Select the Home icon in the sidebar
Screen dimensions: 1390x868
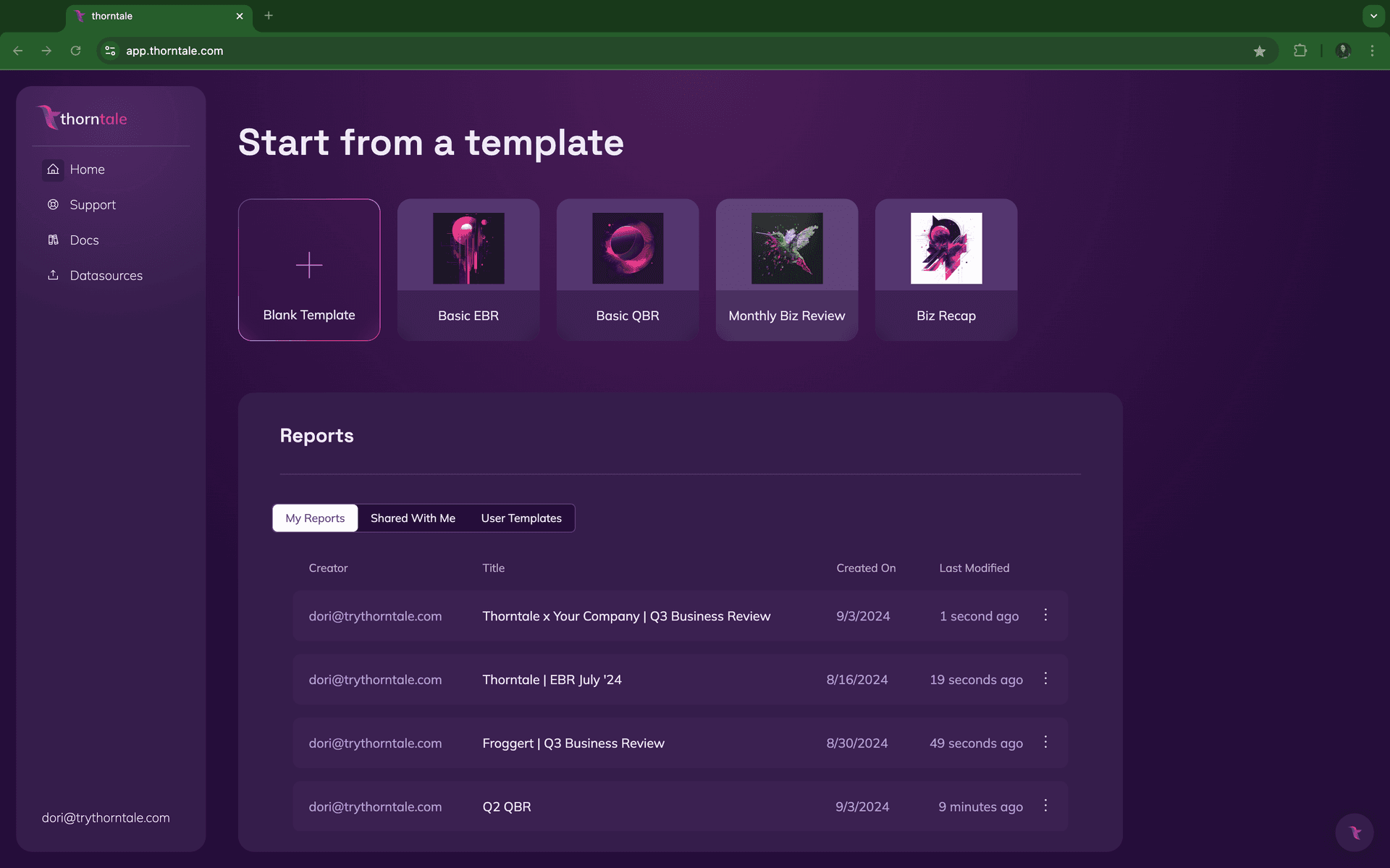tap(53, 169)
